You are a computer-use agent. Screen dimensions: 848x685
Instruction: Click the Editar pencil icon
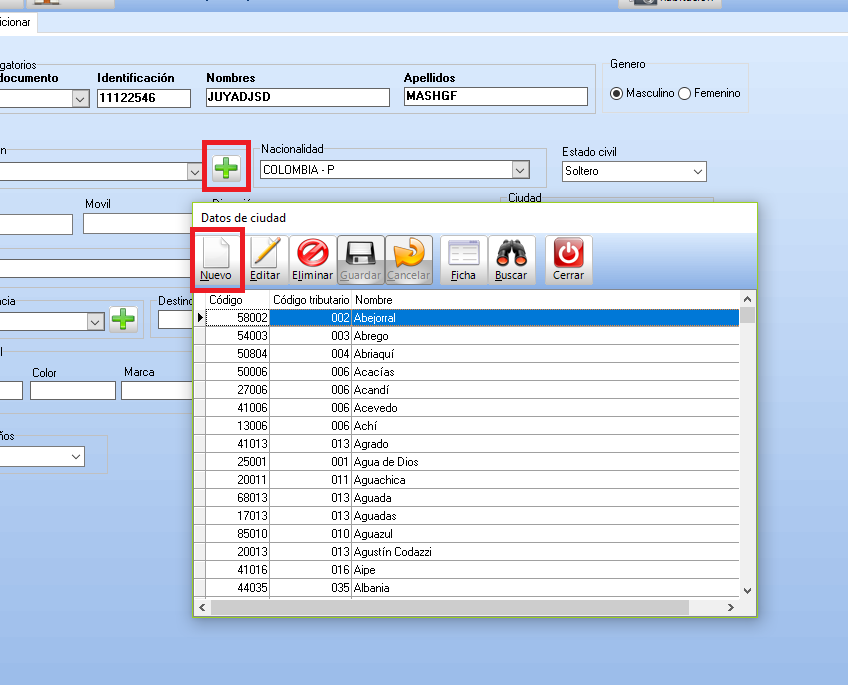click(265, 258)
